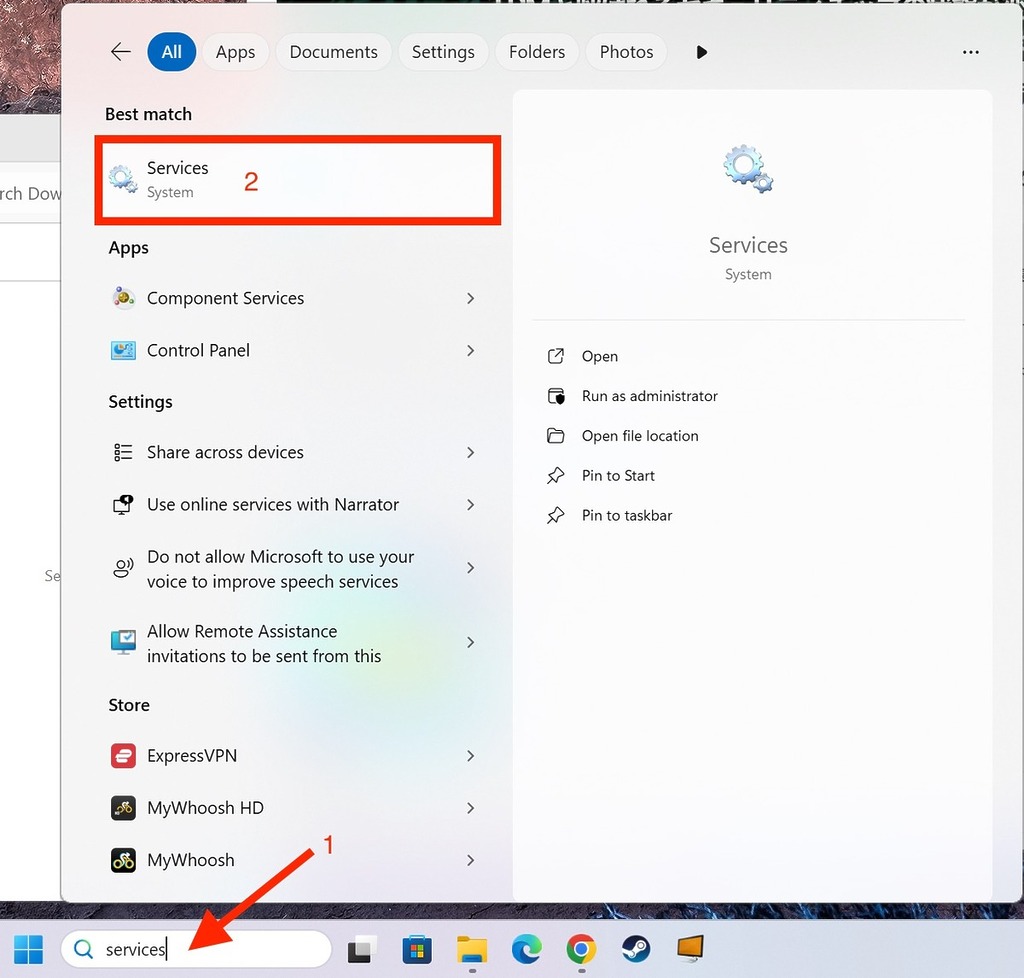Expand the Share across devices chevron
This screenshot has width=1024, height=978.
tap(470, 452)
